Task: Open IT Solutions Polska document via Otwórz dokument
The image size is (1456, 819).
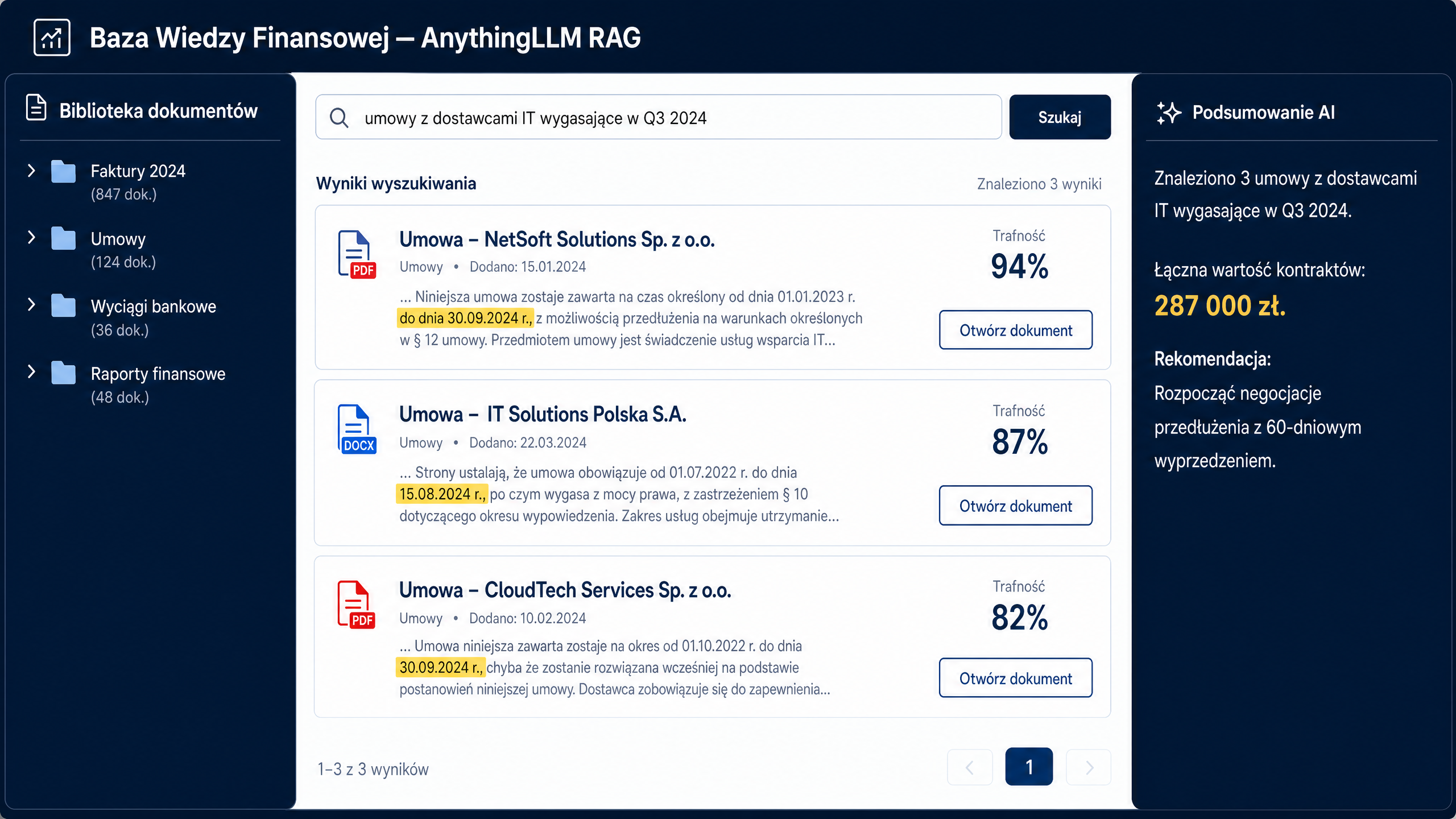Action: tap(1015, 506)
